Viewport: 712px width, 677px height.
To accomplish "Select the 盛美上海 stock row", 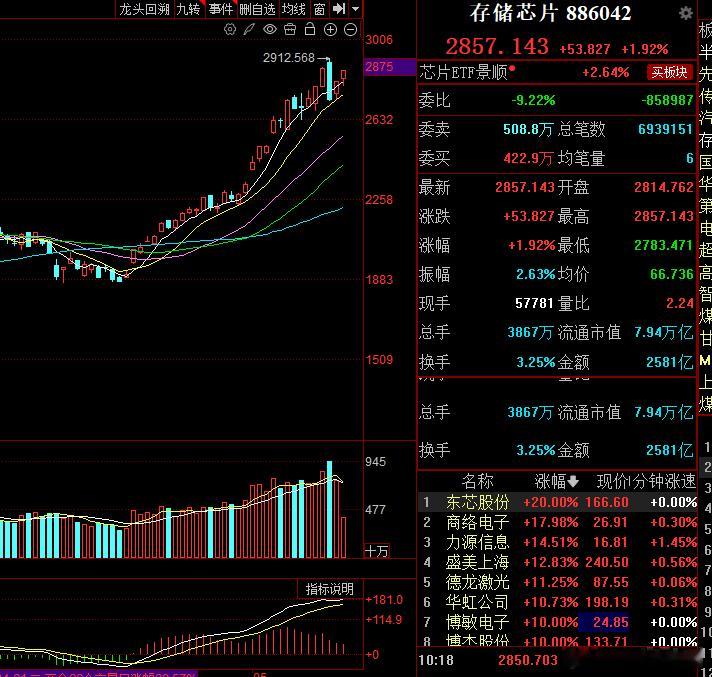I will pyautogui.click(x=558, y=562).
